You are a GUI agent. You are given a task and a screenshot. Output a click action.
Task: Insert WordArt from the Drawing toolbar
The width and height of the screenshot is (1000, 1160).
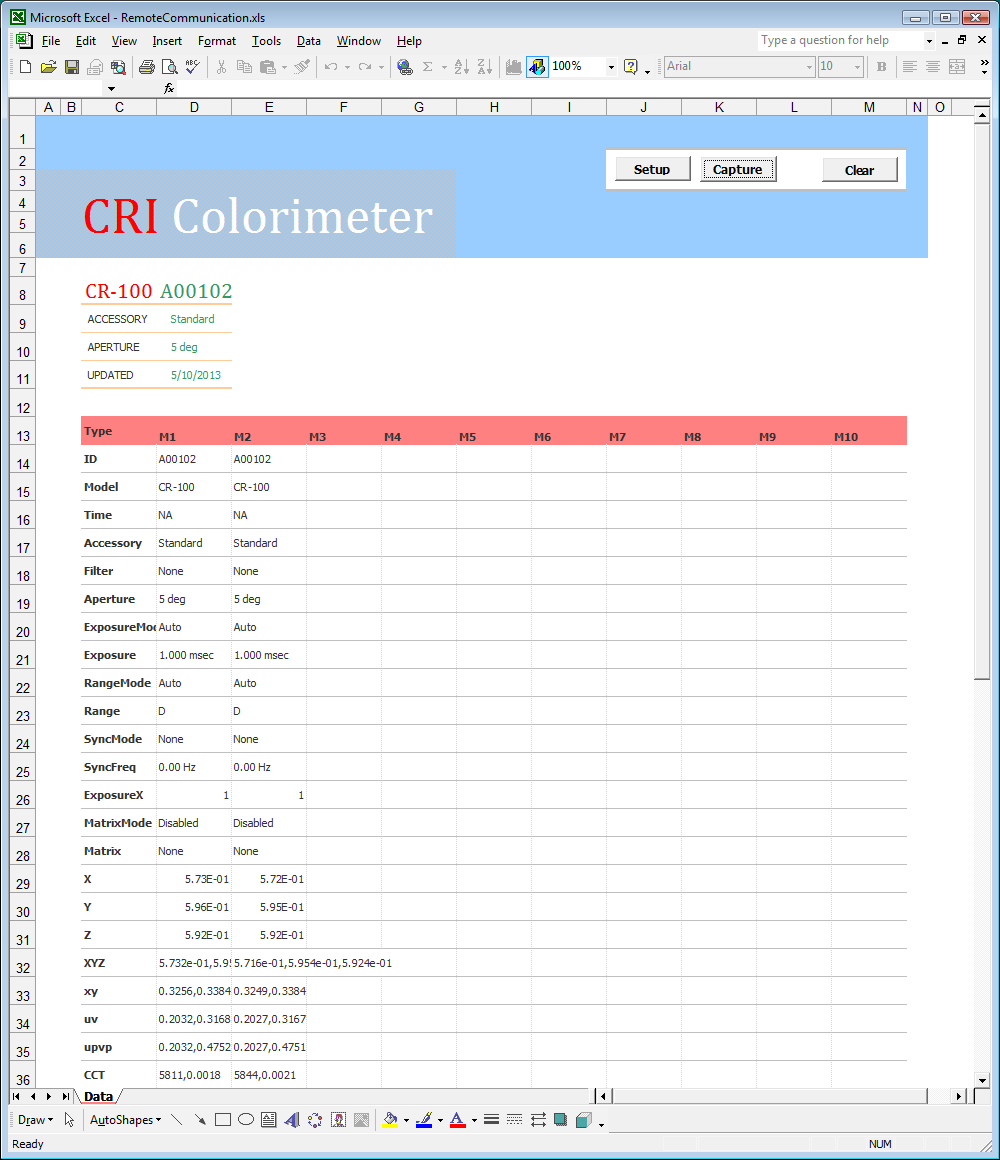[292, 1120]
